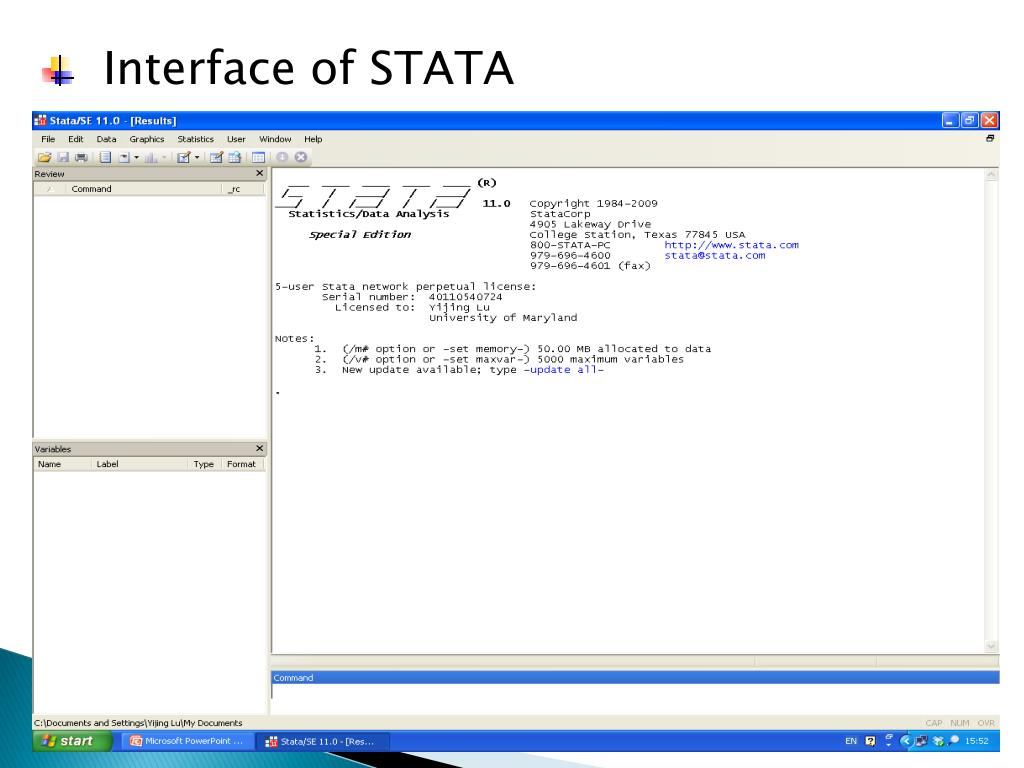Sort by Type column in Variables
Image resolution: width=1024 pixels, height=768 pixels.
[x=205, y=464]
